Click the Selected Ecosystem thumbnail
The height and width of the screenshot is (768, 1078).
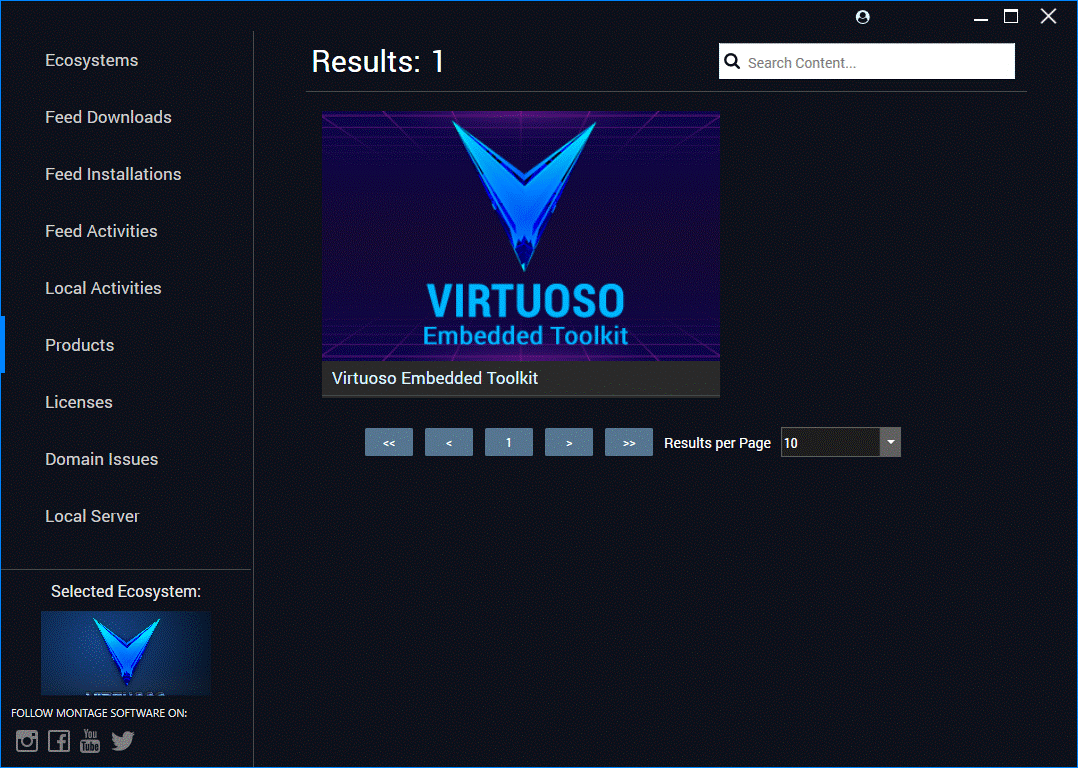click(125, 652)
